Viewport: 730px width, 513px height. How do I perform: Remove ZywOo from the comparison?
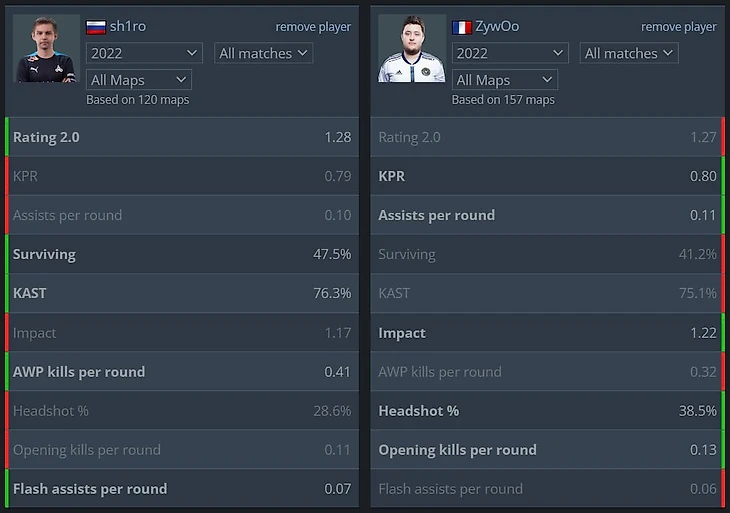click(x=679, y=27)
